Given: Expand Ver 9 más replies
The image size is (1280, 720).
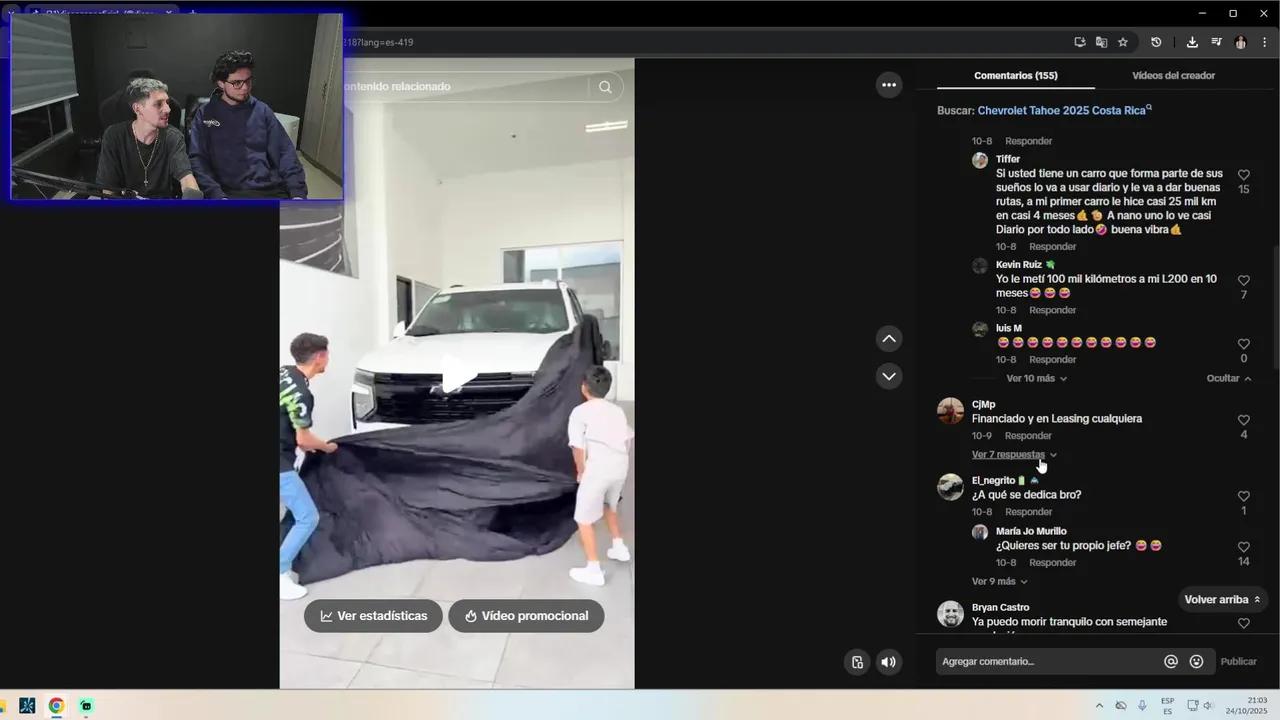Looking at the screenshot, I should 999,582.
